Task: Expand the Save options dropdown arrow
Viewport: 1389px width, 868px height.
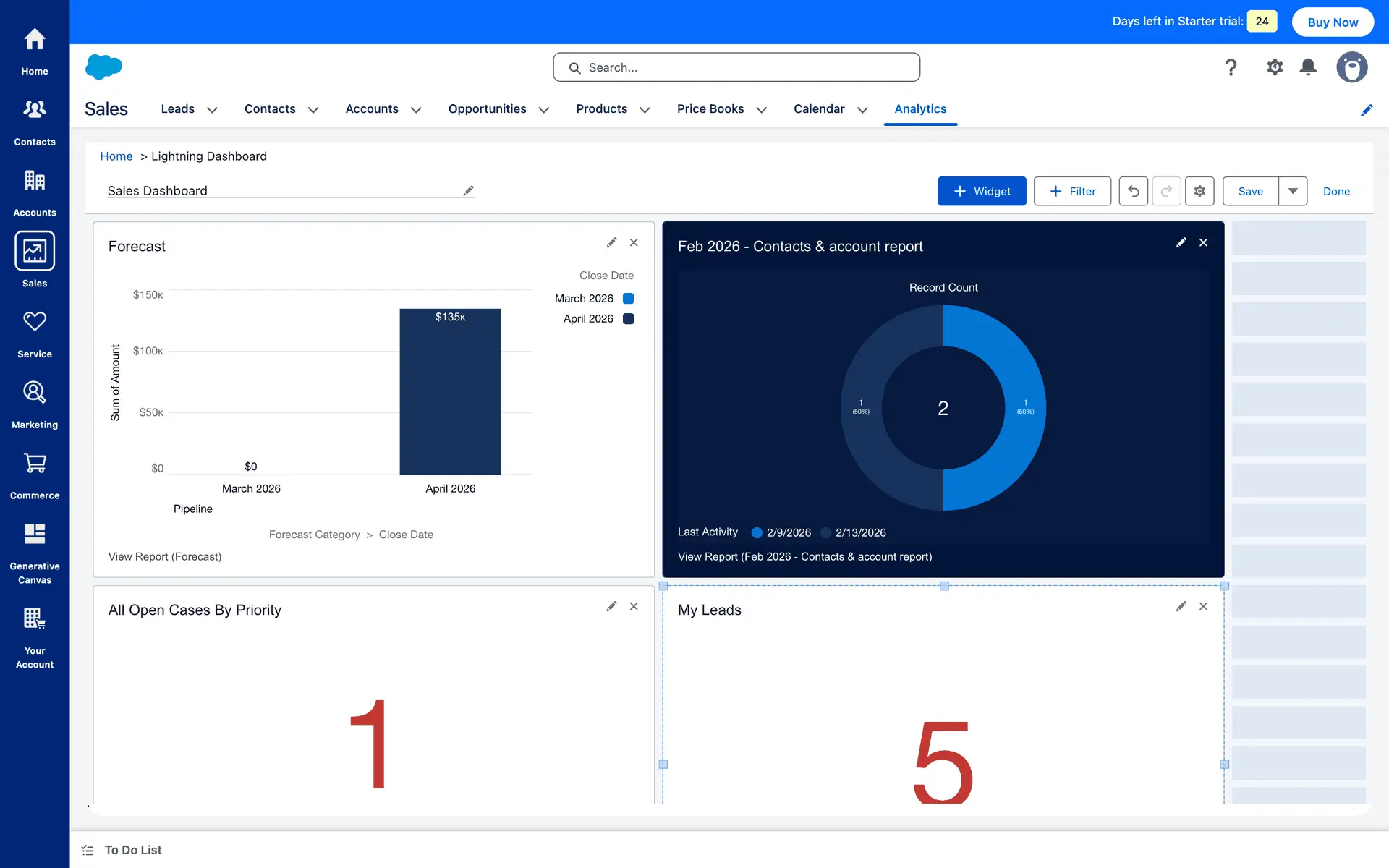Action: pos(1293,191)
